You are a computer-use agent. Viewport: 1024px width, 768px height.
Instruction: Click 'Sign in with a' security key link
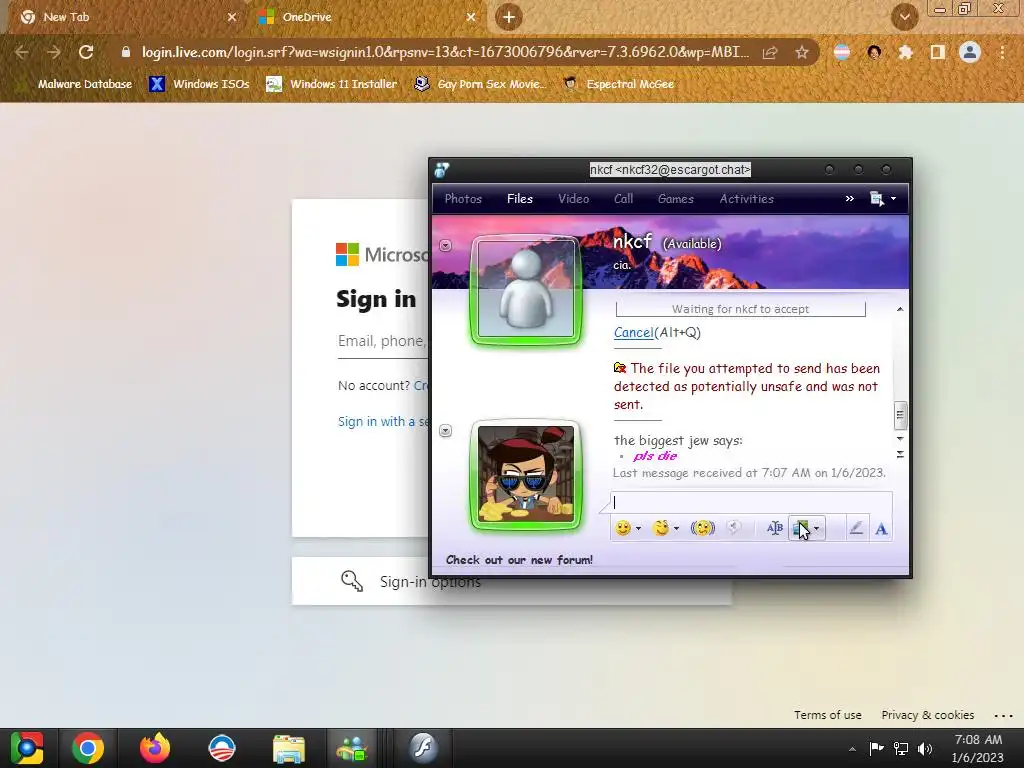pyautogui.click(x=383, y=422)
